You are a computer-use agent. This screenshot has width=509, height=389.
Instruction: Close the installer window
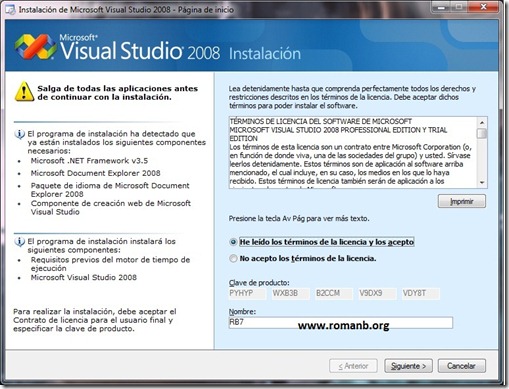pyautogui.click(x=484, y=7)
